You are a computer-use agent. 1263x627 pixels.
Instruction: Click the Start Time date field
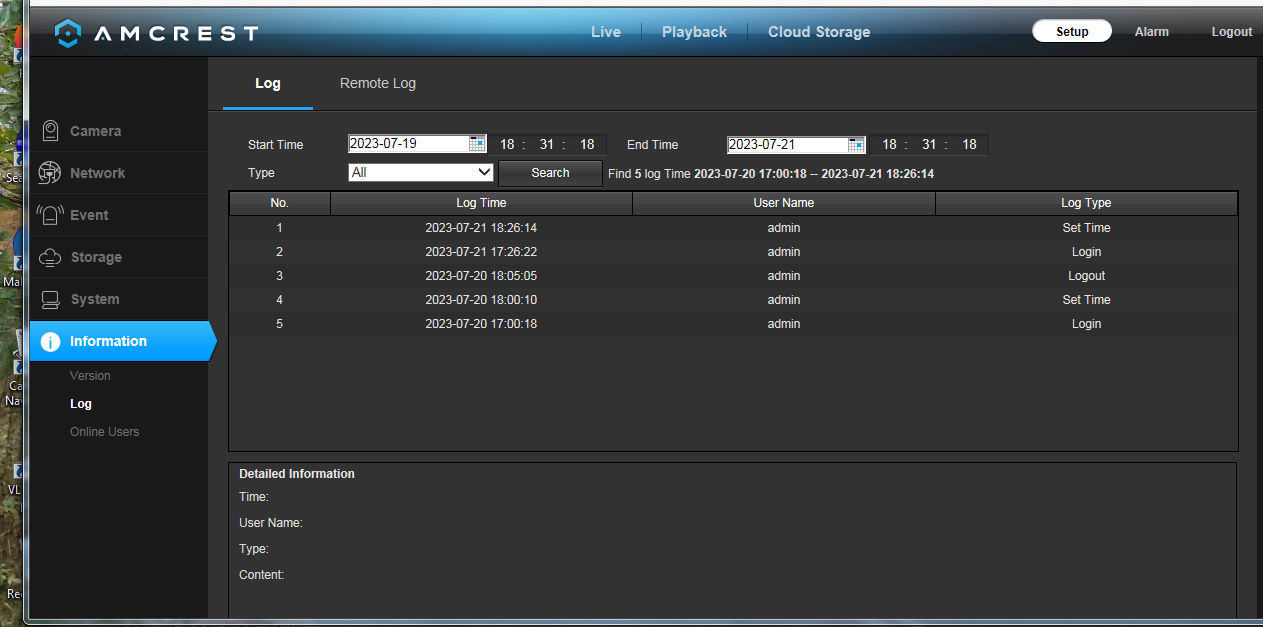(x=409, y=144)
